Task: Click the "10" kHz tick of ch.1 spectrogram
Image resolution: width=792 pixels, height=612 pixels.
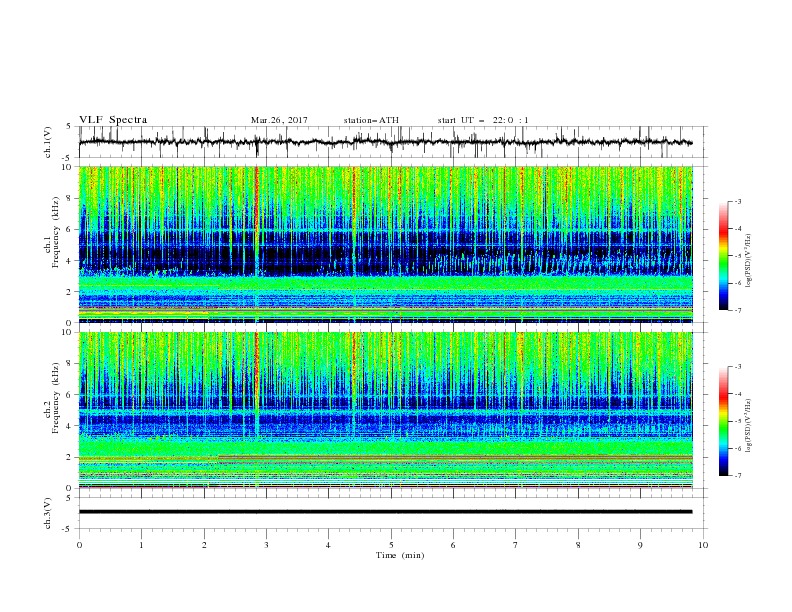Action: tap(67, 167)
